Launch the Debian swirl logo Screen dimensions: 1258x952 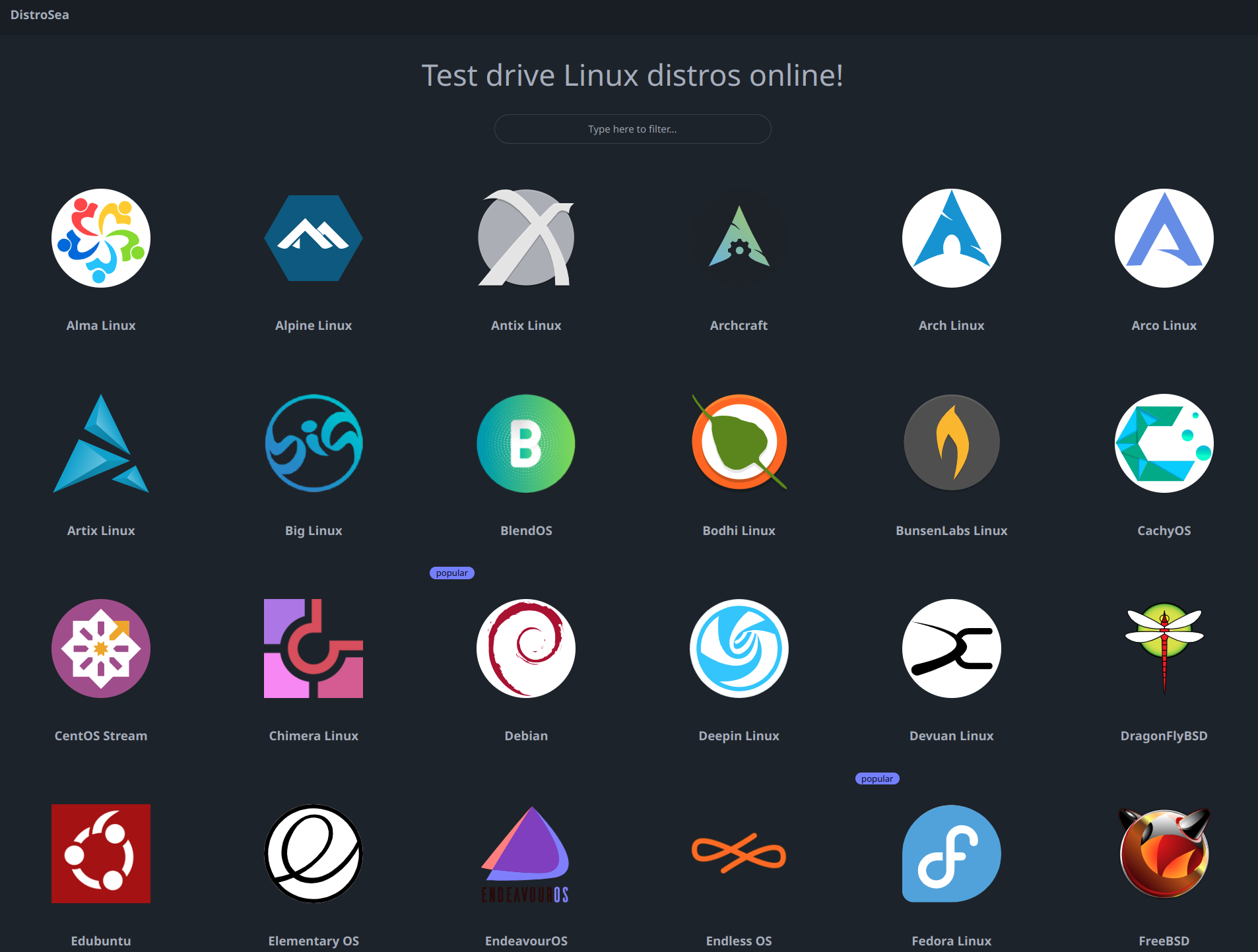click(526, 649)
